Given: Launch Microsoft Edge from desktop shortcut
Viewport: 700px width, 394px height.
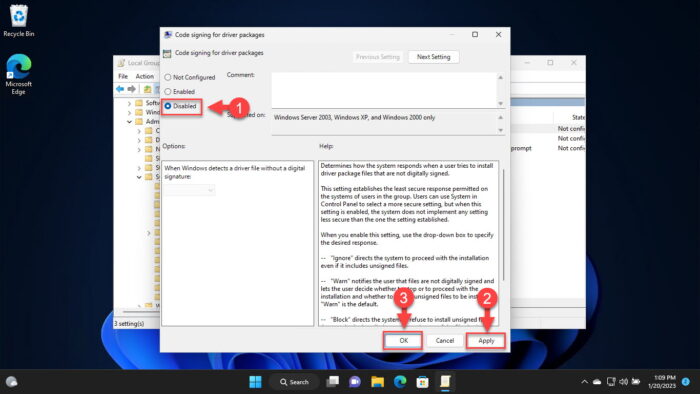Looking at the screenshot, I should click(18, 74).
